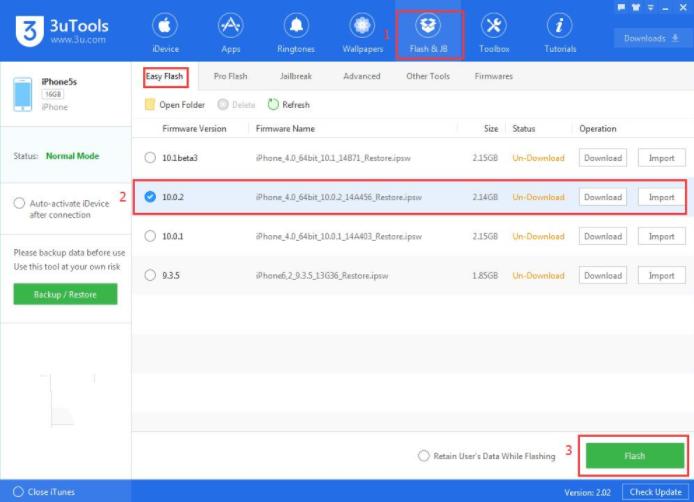Click the Firmware Version column header
This screenshot has height=502, width=694.
[194, 128]
